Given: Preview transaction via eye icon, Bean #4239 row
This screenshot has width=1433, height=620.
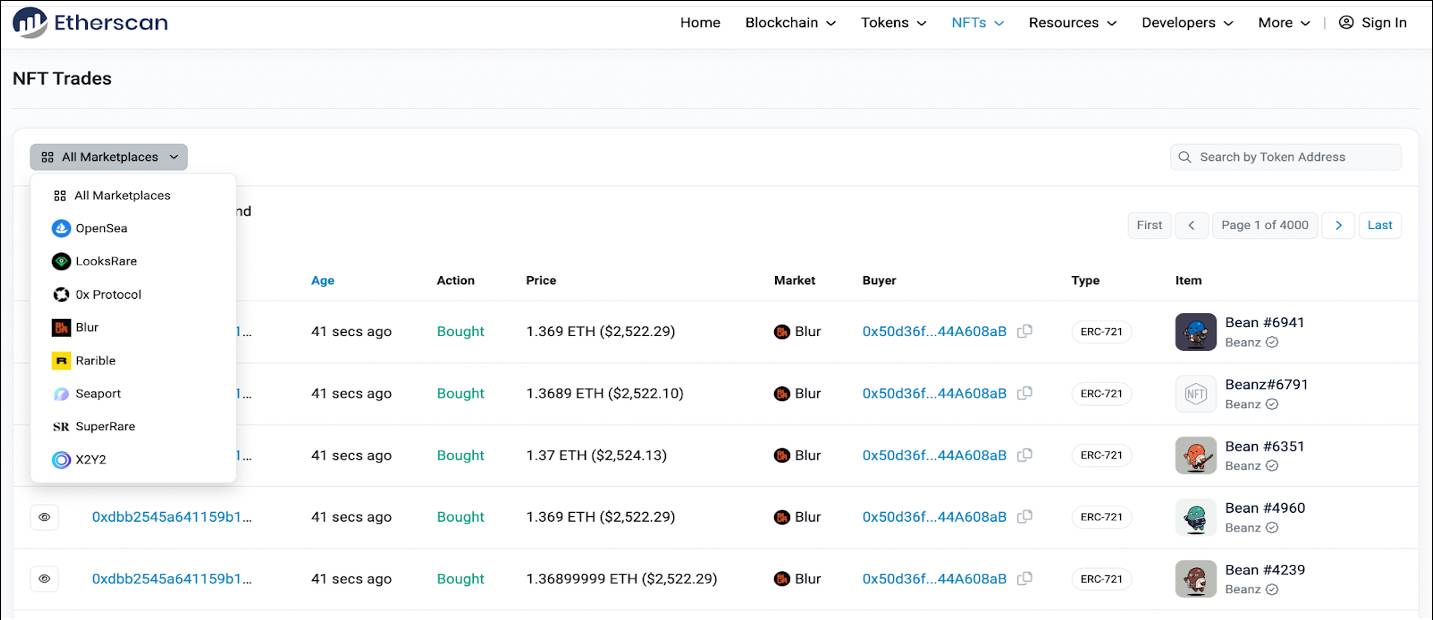Looking at the screenshot, I should [44, 579].
